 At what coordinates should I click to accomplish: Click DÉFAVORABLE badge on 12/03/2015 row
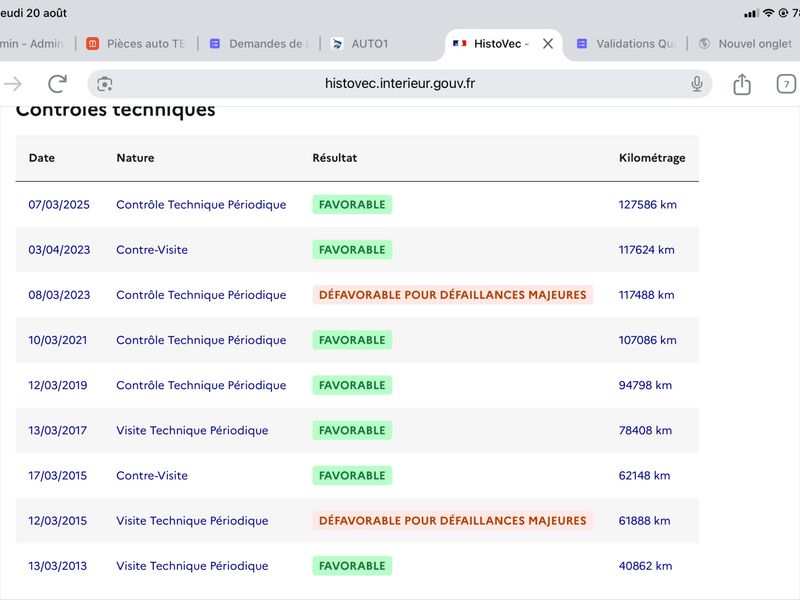pos(453,520)
